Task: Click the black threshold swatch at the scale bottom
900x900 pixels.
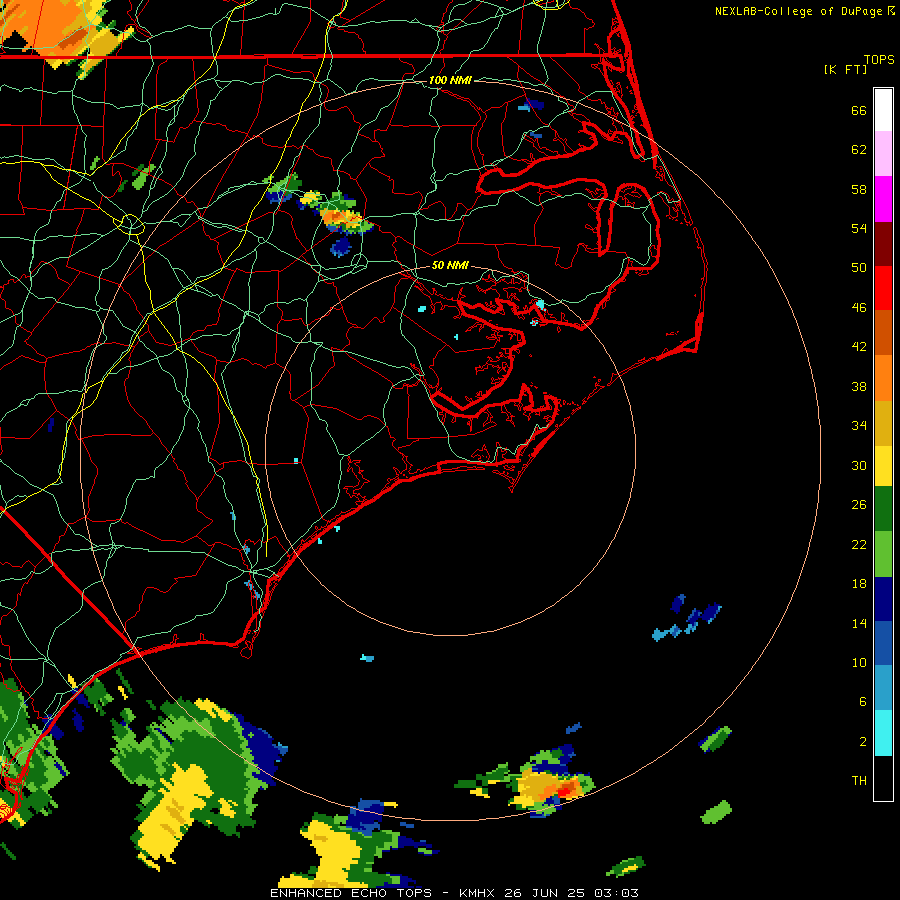Action: click(883, 778)
